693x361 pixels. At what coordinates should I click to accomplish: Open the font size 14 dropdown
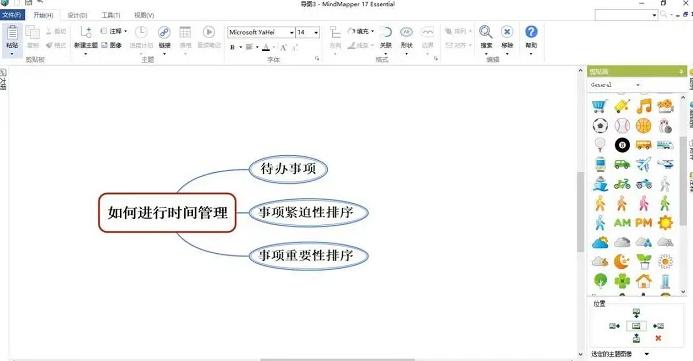[316, 33]
